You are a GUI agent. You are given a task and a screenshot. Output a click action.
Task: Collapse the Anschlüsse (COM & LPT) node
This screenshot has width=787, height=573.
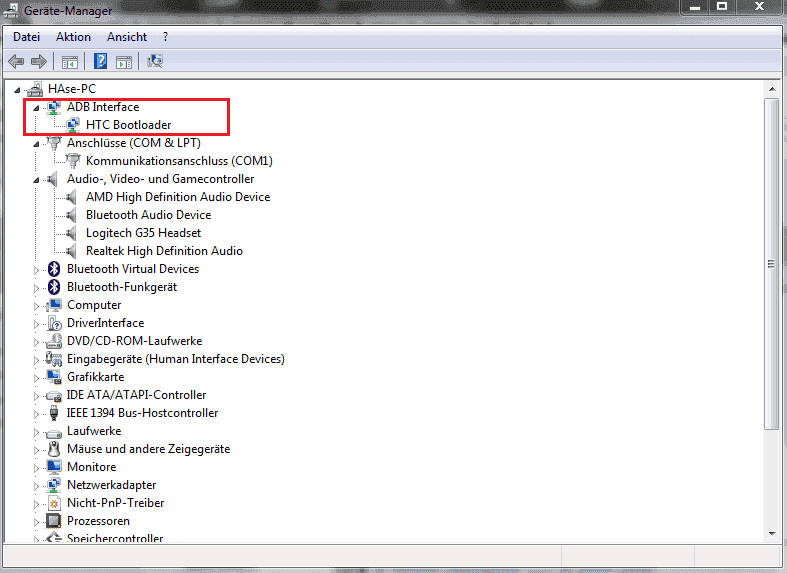click(36, 144)
